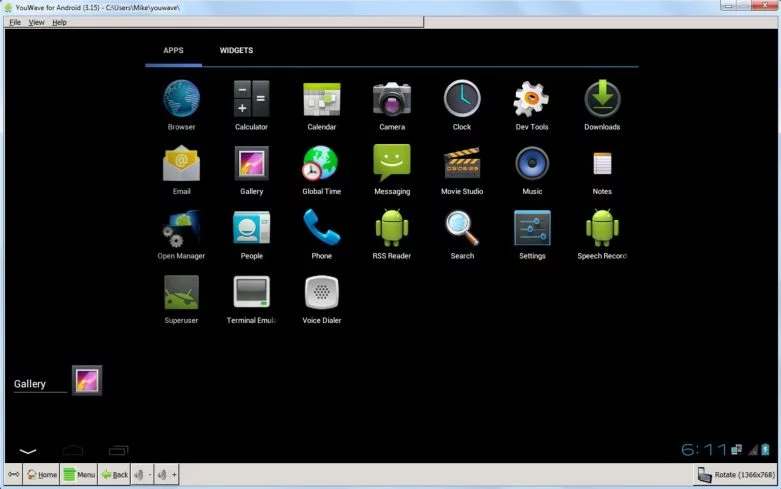Click the 6:11 clock in status area
Image resolution: width=781 pixels, height=489 pixels.
coord(704,450)
